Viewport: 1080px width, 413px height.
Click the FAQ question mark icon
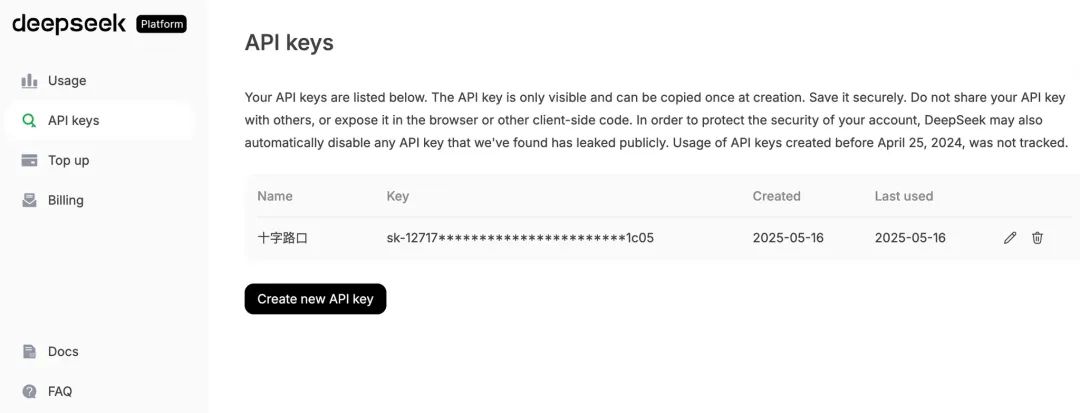pyautogui.click(x=29, y=392)
